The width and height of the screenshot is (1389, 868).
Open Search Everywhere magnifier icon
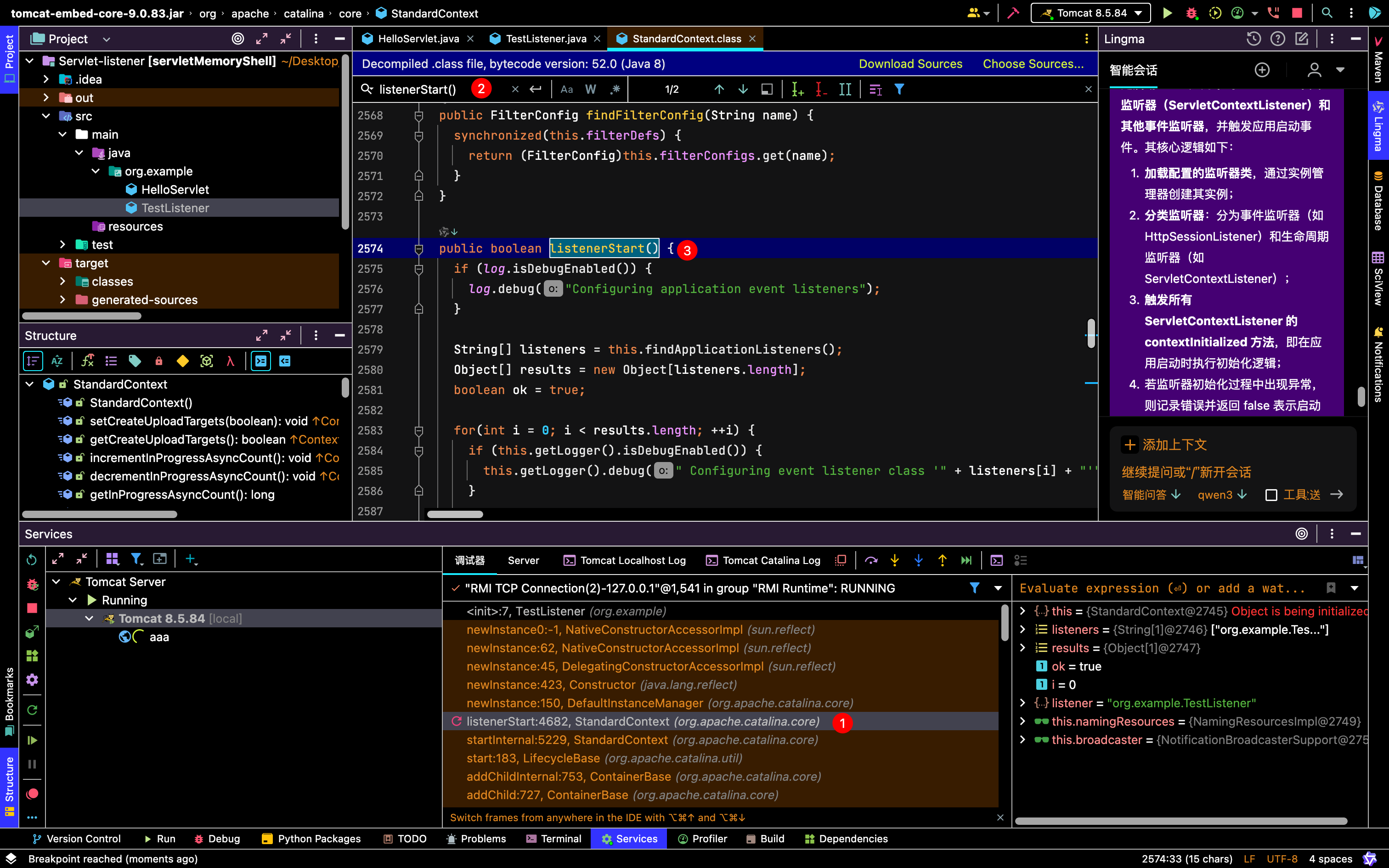(1327, 13)
